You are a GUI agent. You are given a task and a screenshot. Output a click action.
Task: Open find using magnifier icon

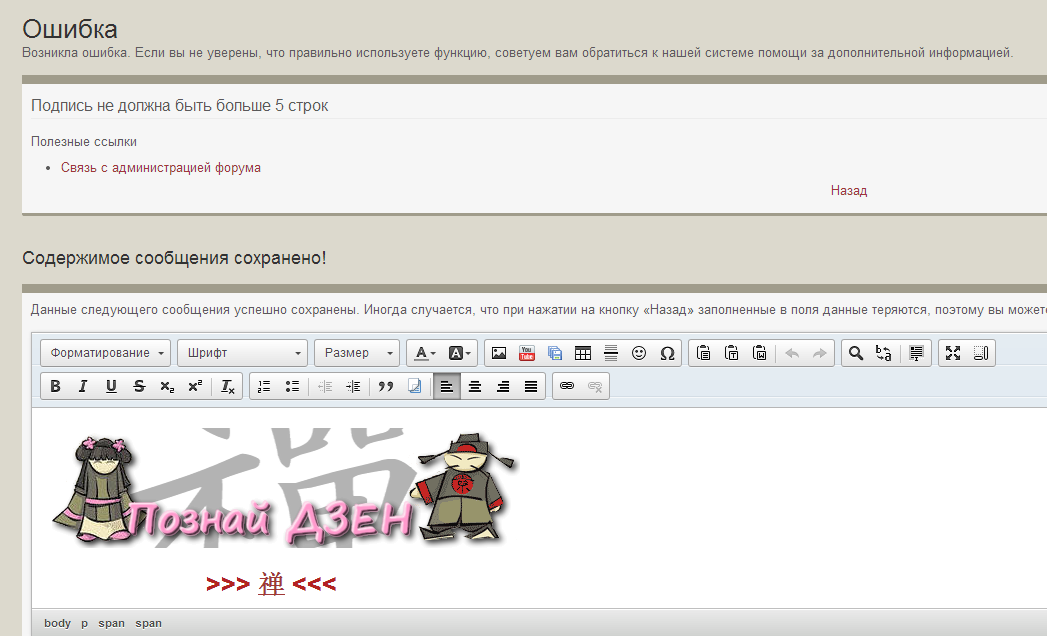[856, 353]
